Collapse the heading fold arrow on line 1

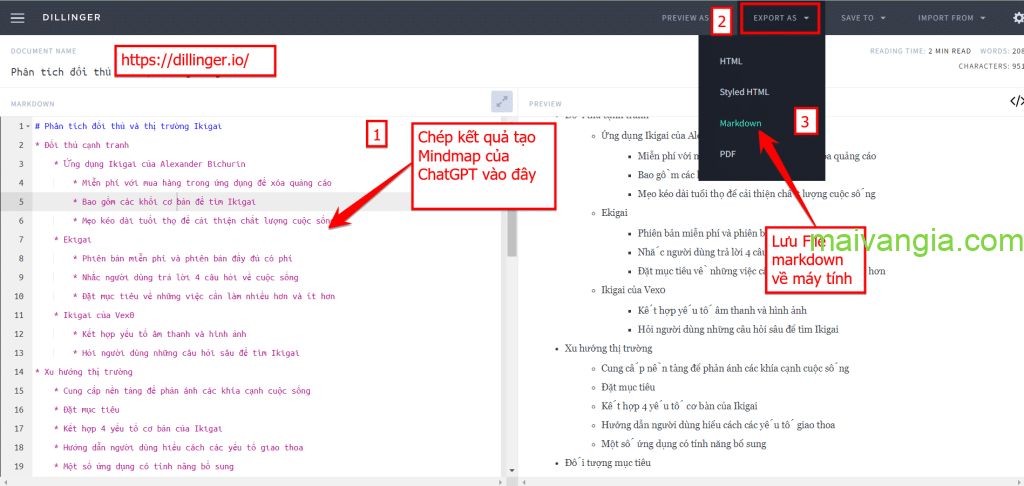pos(27,126)
